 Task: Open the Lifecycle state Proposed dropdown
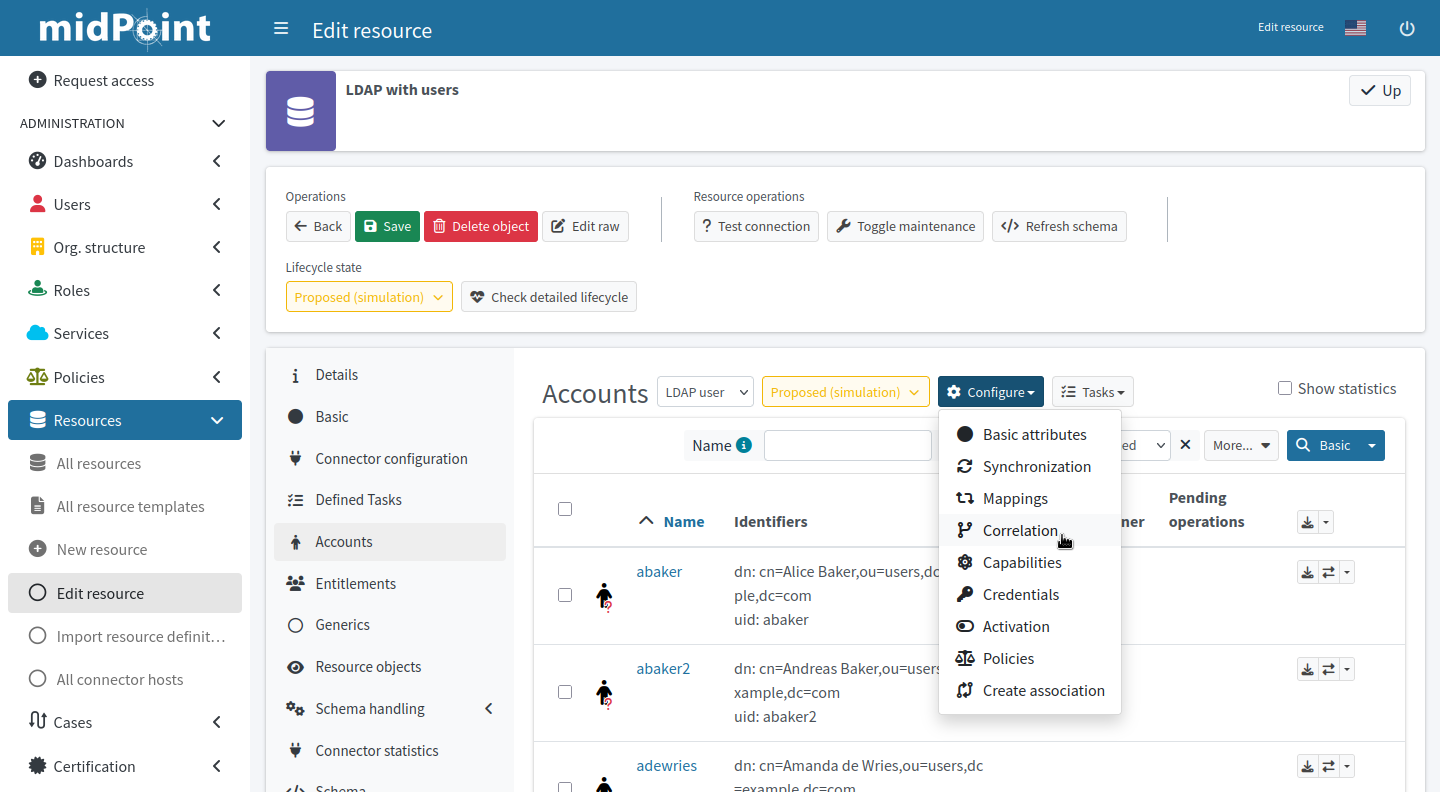(369, 296)
